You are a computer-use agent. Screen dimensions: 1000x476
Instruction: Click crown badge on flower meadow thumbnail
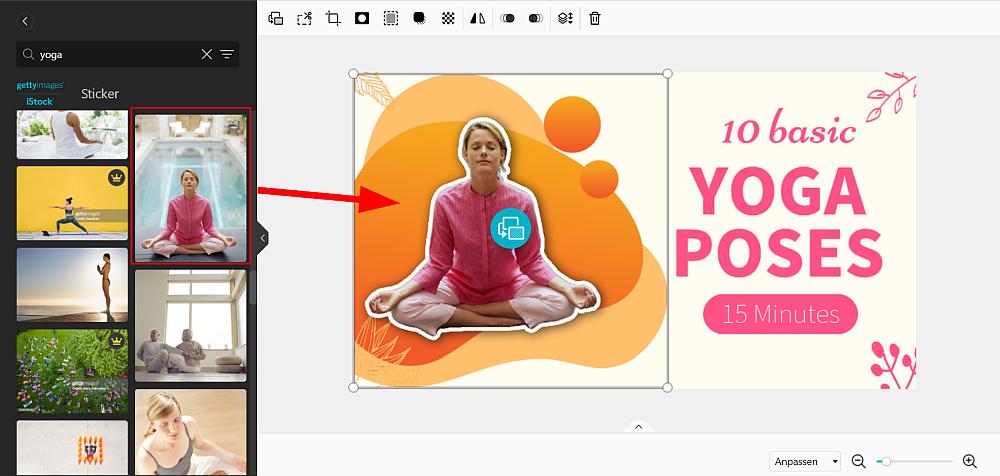(x=116, y=341)
